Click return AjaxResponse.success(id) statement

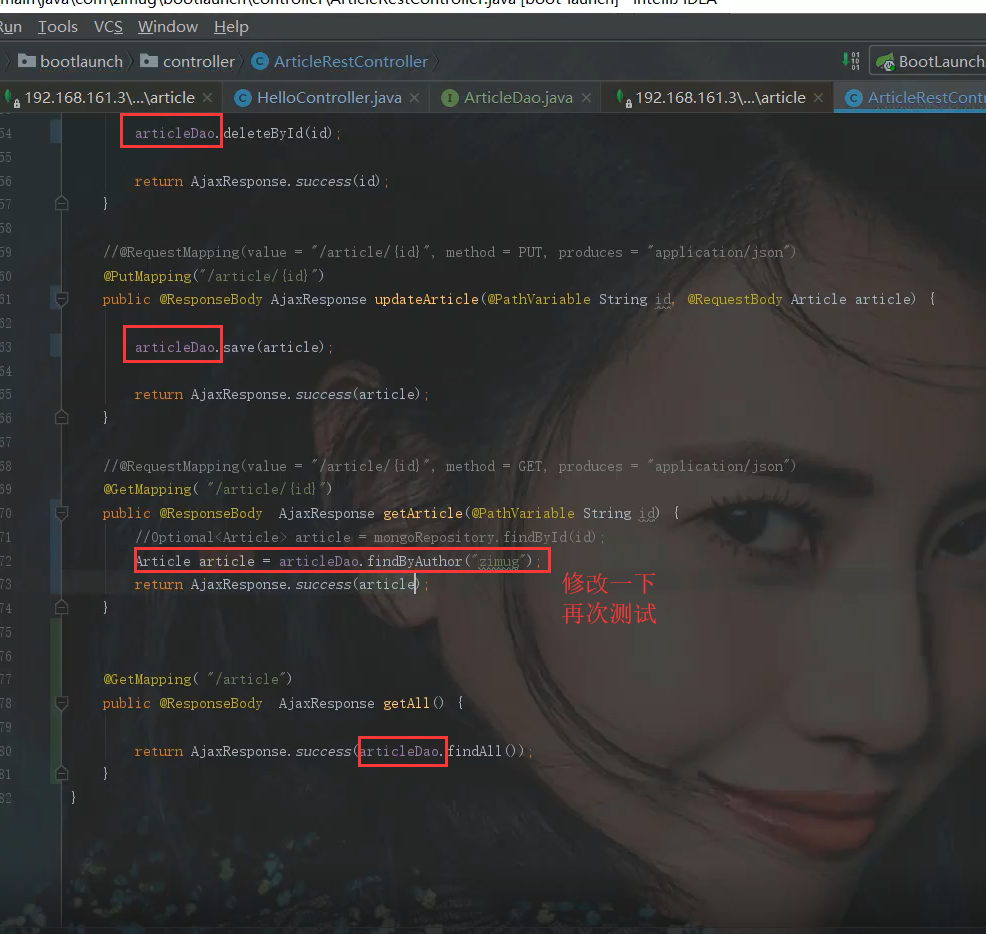click(x=262, y=181)
